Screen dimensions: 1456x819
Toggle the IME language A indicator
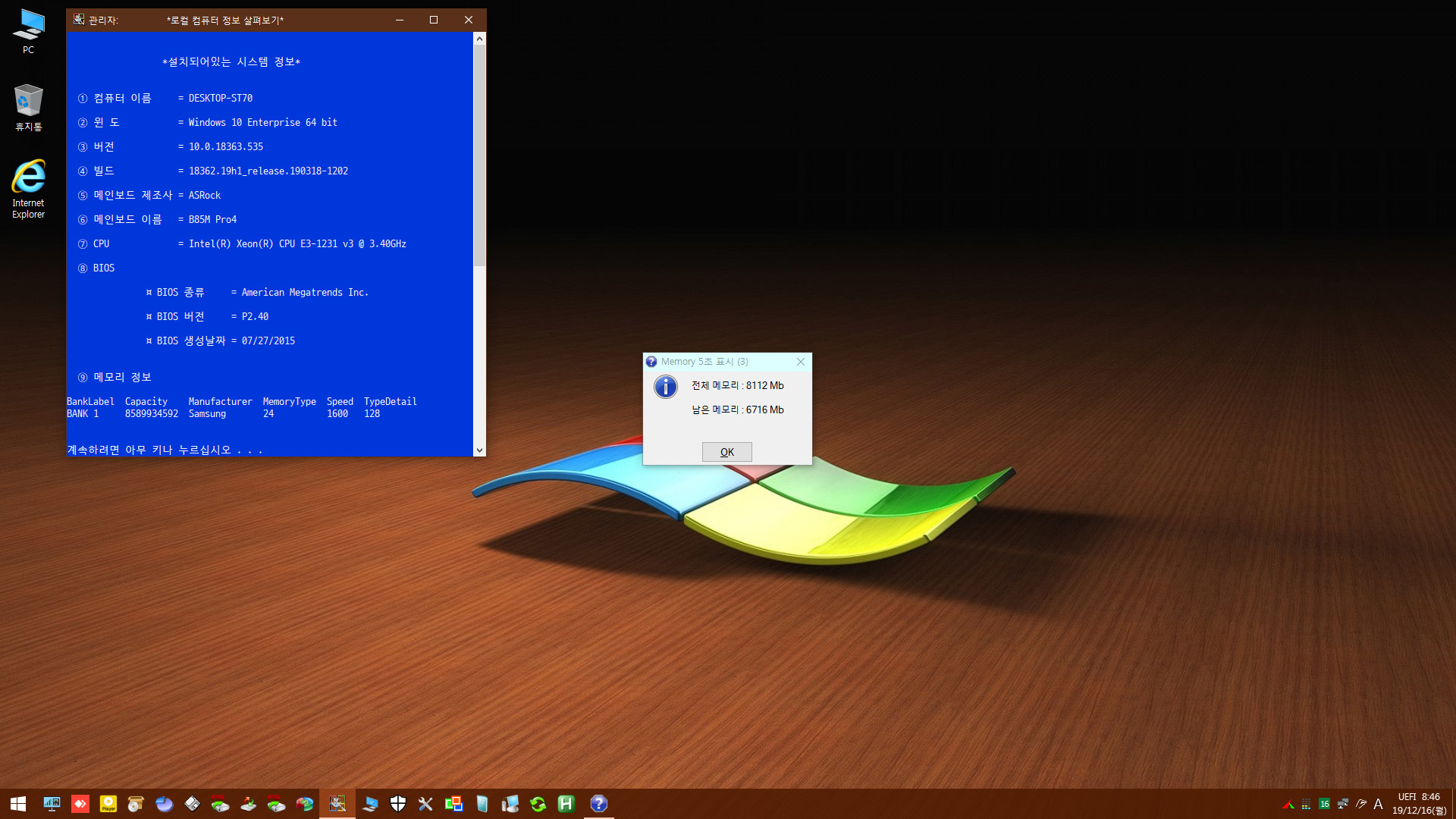[1379, 804]
